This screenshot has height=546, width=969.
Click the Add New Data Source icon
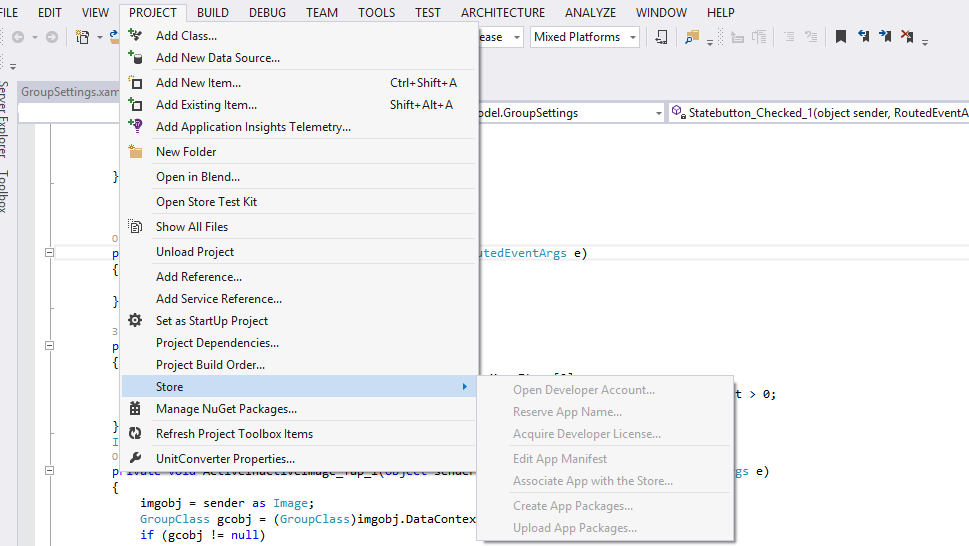click(x=136, y=58)
